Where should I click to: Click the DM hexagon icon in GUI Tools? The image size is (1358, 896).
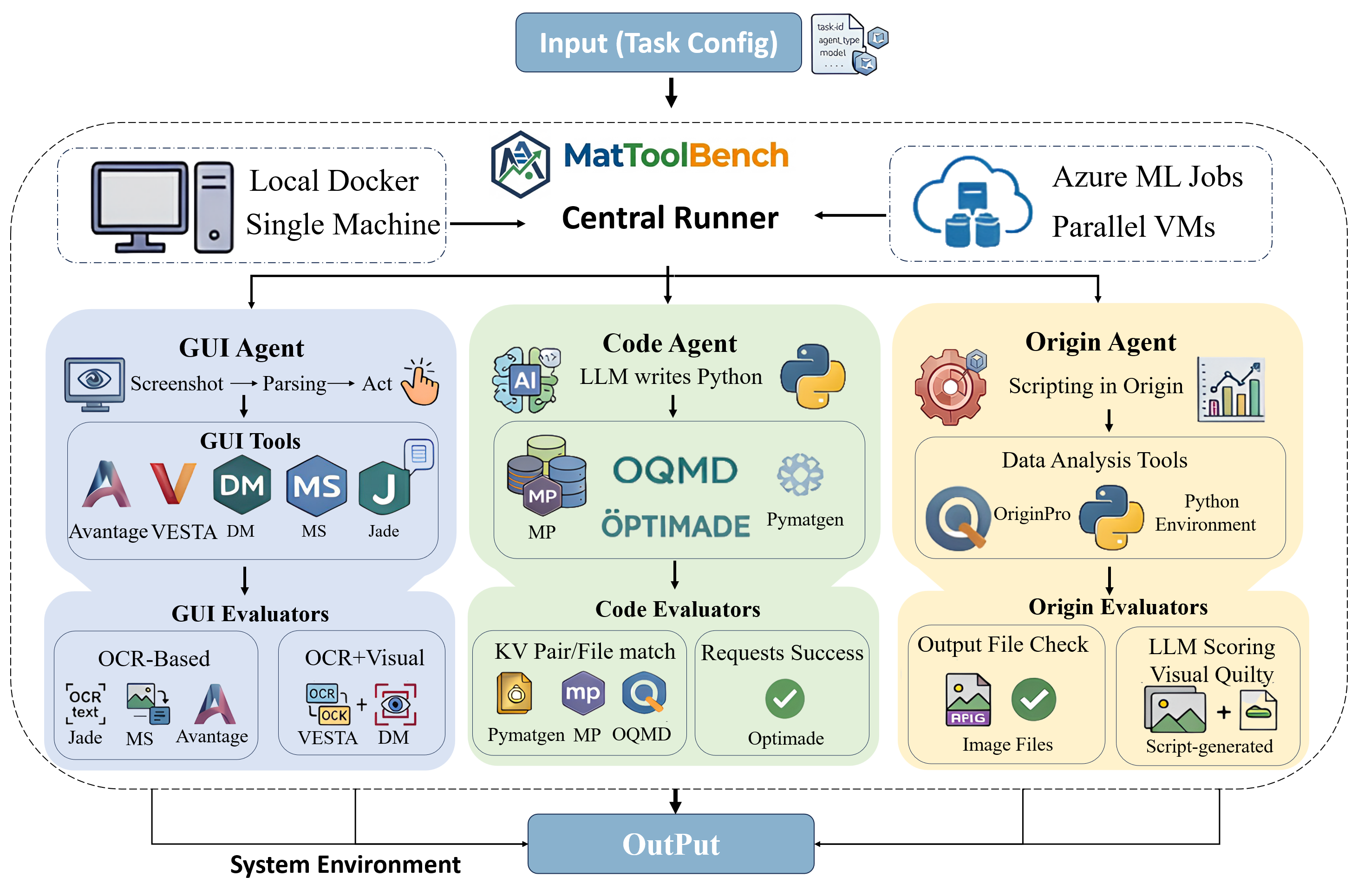pos(242,485)
